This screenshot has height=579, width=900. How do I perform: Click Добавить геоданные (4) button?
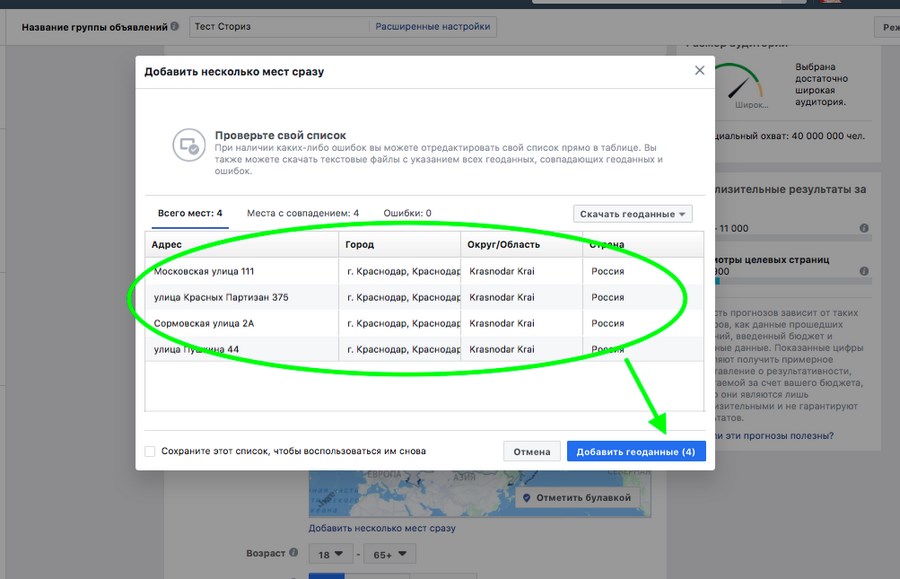tap(636, 452)
